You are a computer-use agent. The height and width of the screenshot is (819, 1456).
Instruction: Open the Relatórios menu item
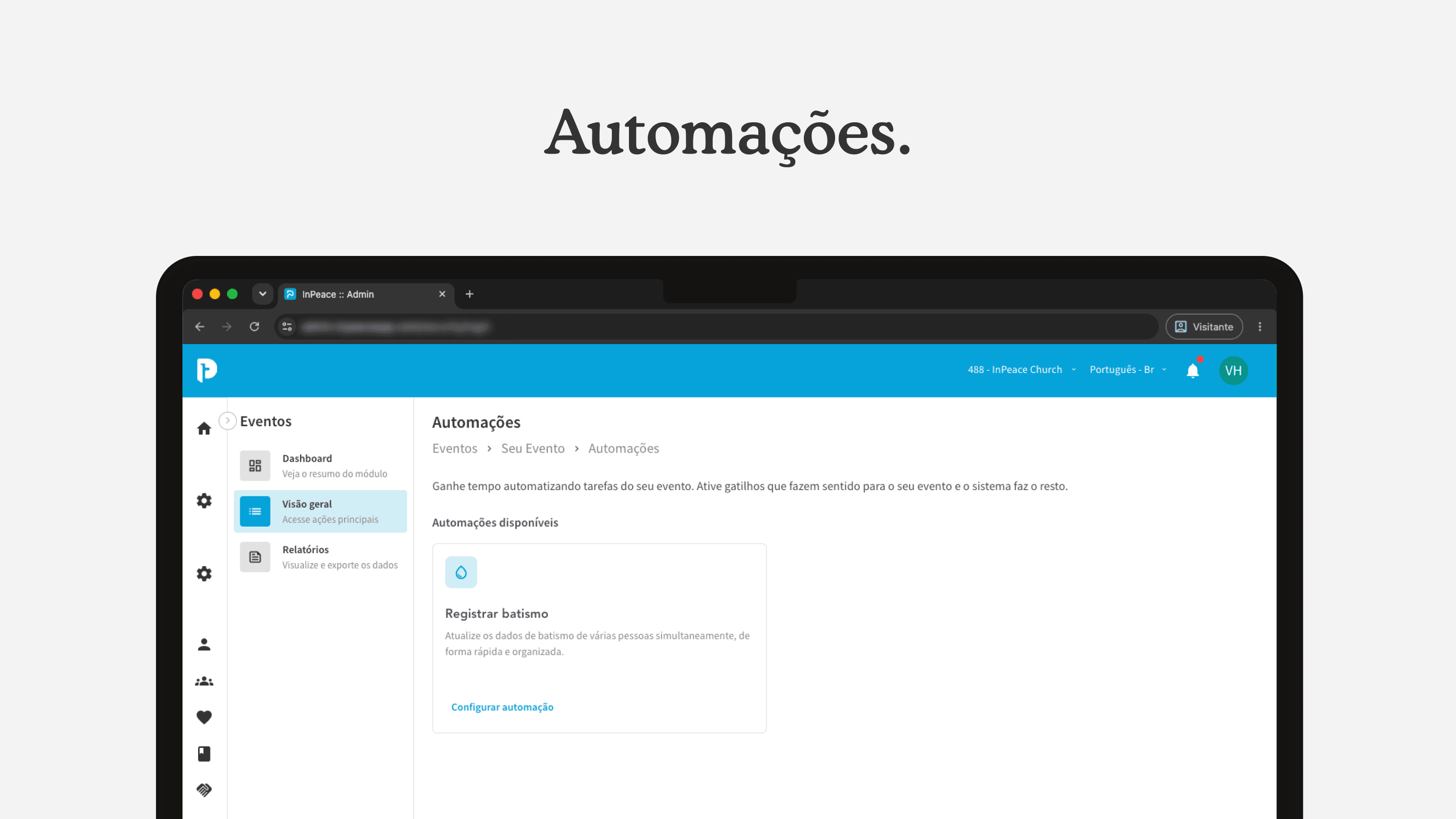pos(320,557)
